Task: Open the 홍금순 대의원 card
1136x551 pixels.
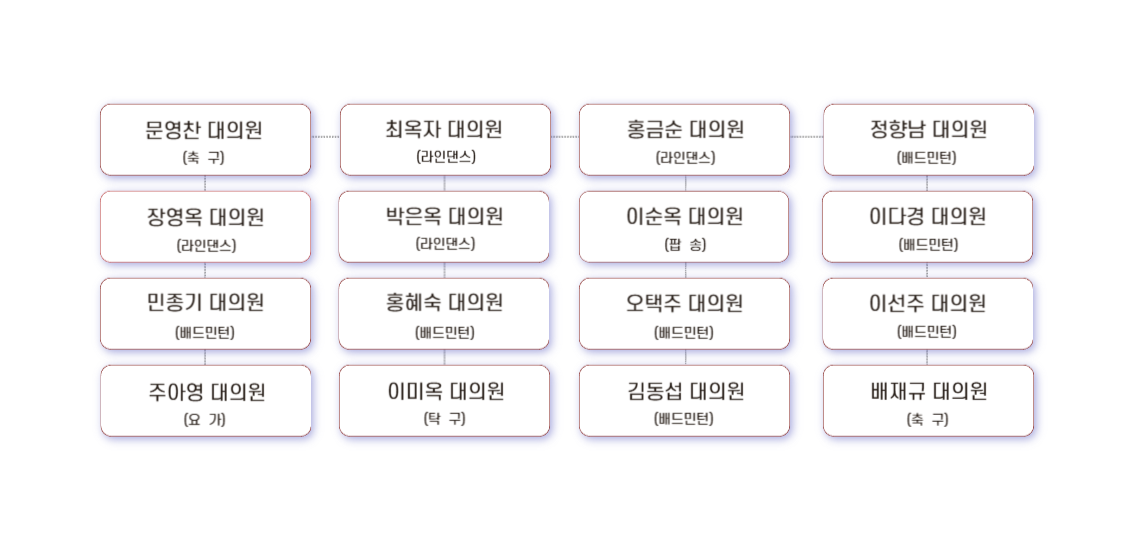Action: (684, 140)
